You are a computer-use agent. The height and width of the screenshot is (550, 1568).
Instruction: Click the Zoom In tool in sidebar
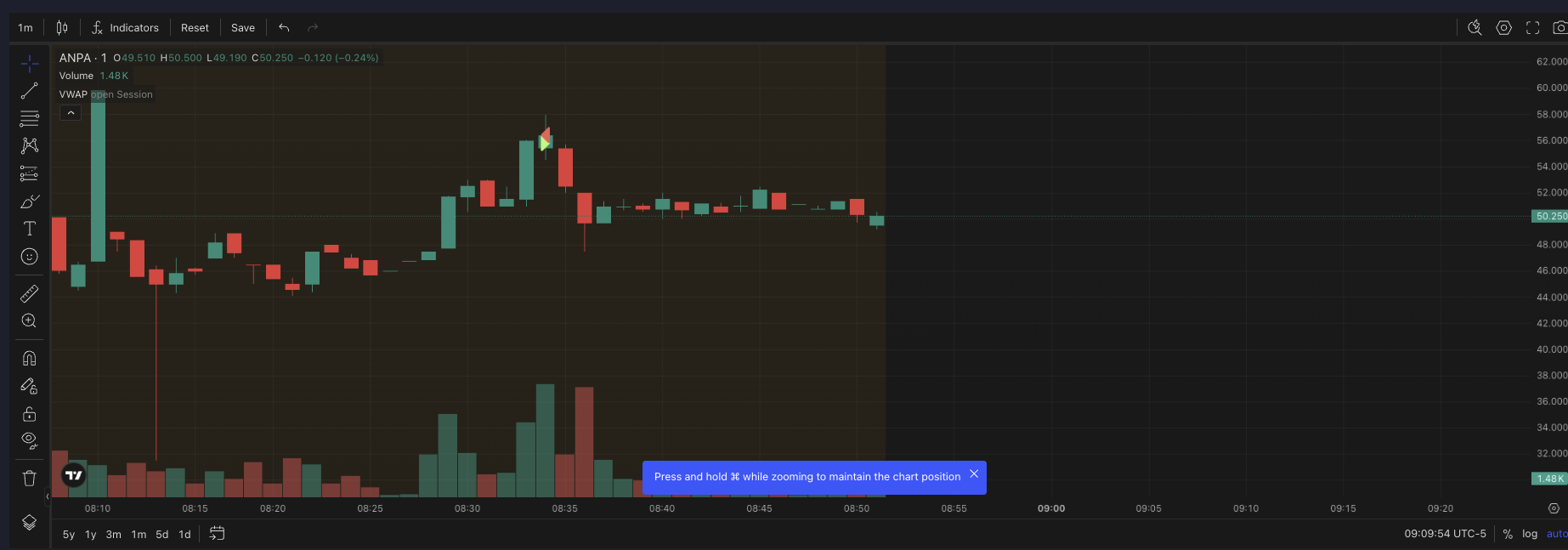point(29,320)
